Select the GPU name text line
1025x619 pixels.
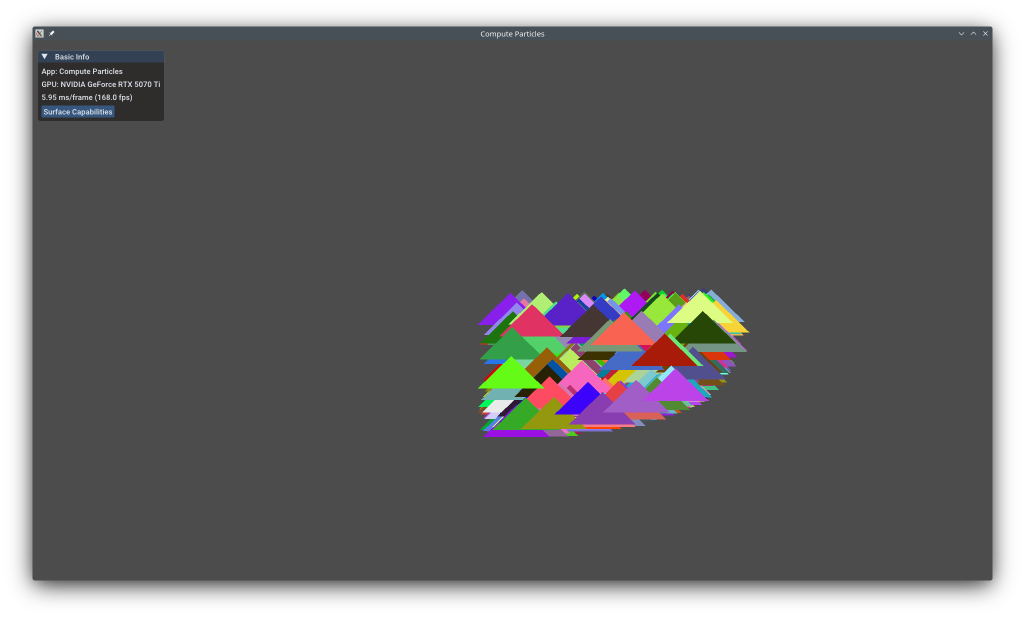[x=100, y=84]
